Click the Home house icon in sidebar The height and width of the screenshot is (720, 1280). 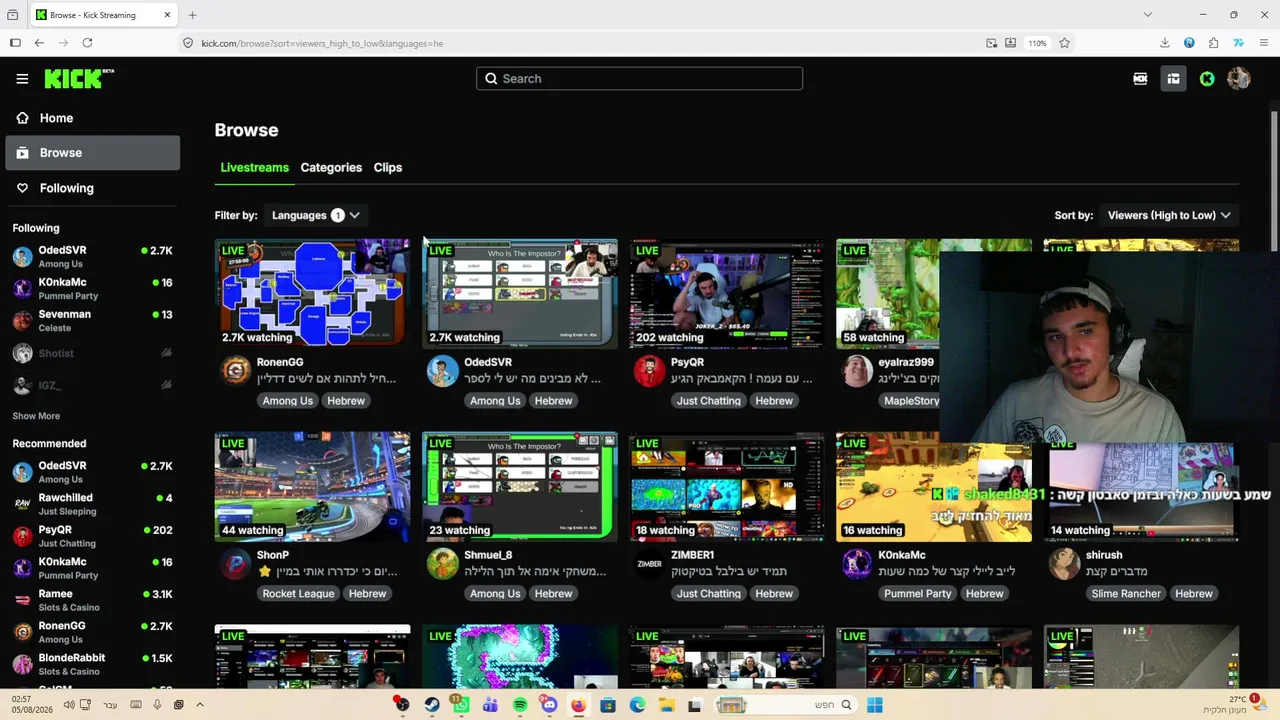coord(22,118)
